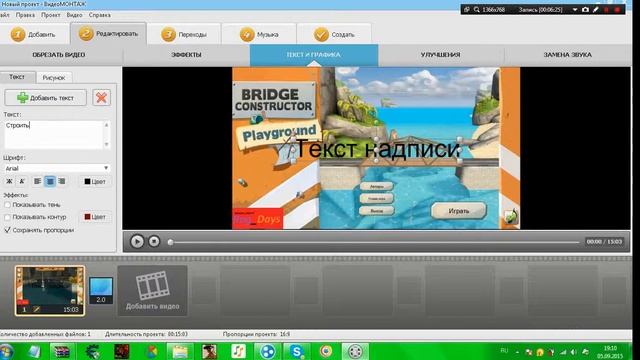Click the recorder pencil draw icon
Viewport: 640px width, 360px height.
coord(596,9)
